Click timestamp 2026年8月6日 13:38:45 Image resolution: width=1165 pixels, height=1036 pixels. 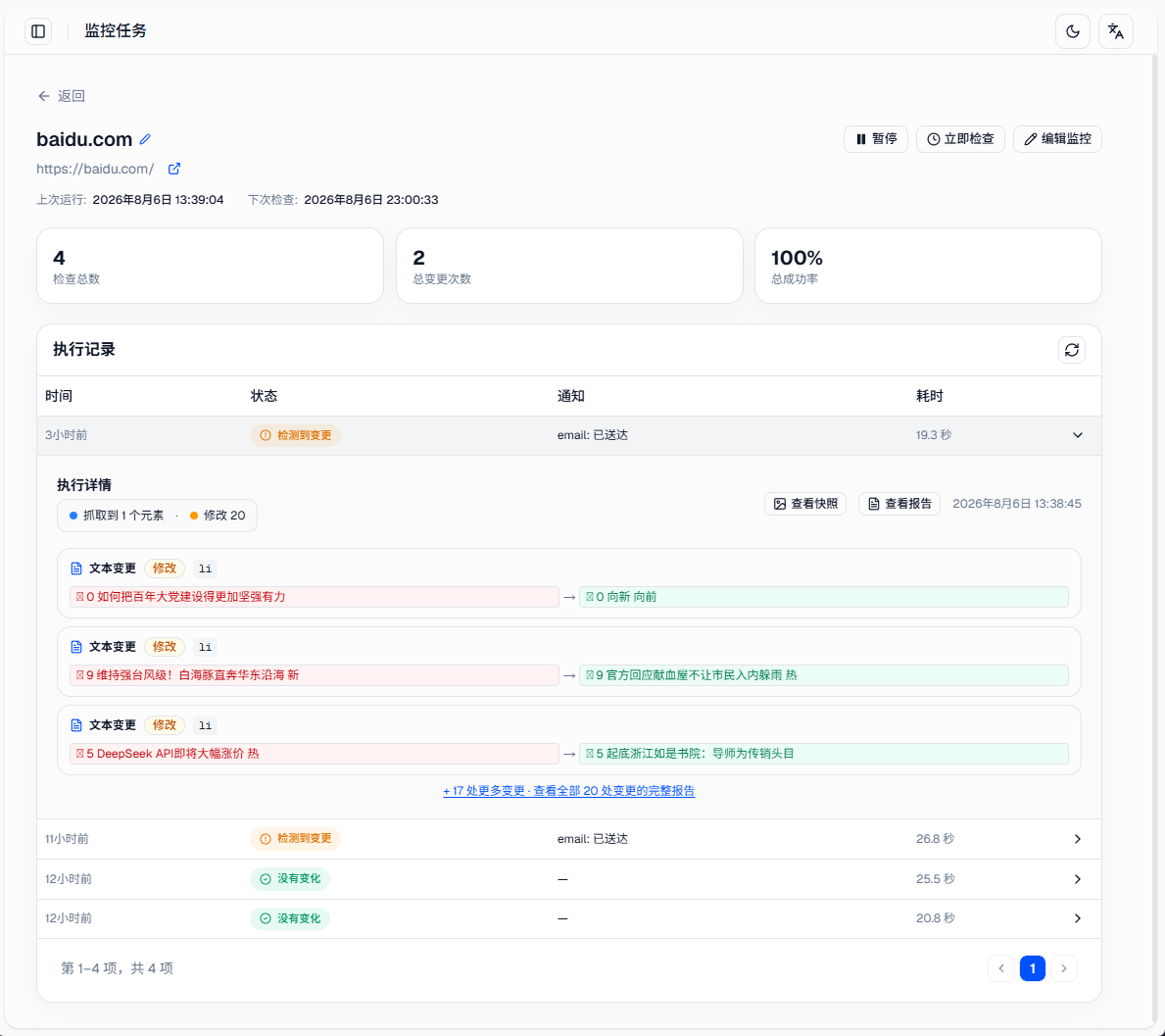pos(1016,504)
